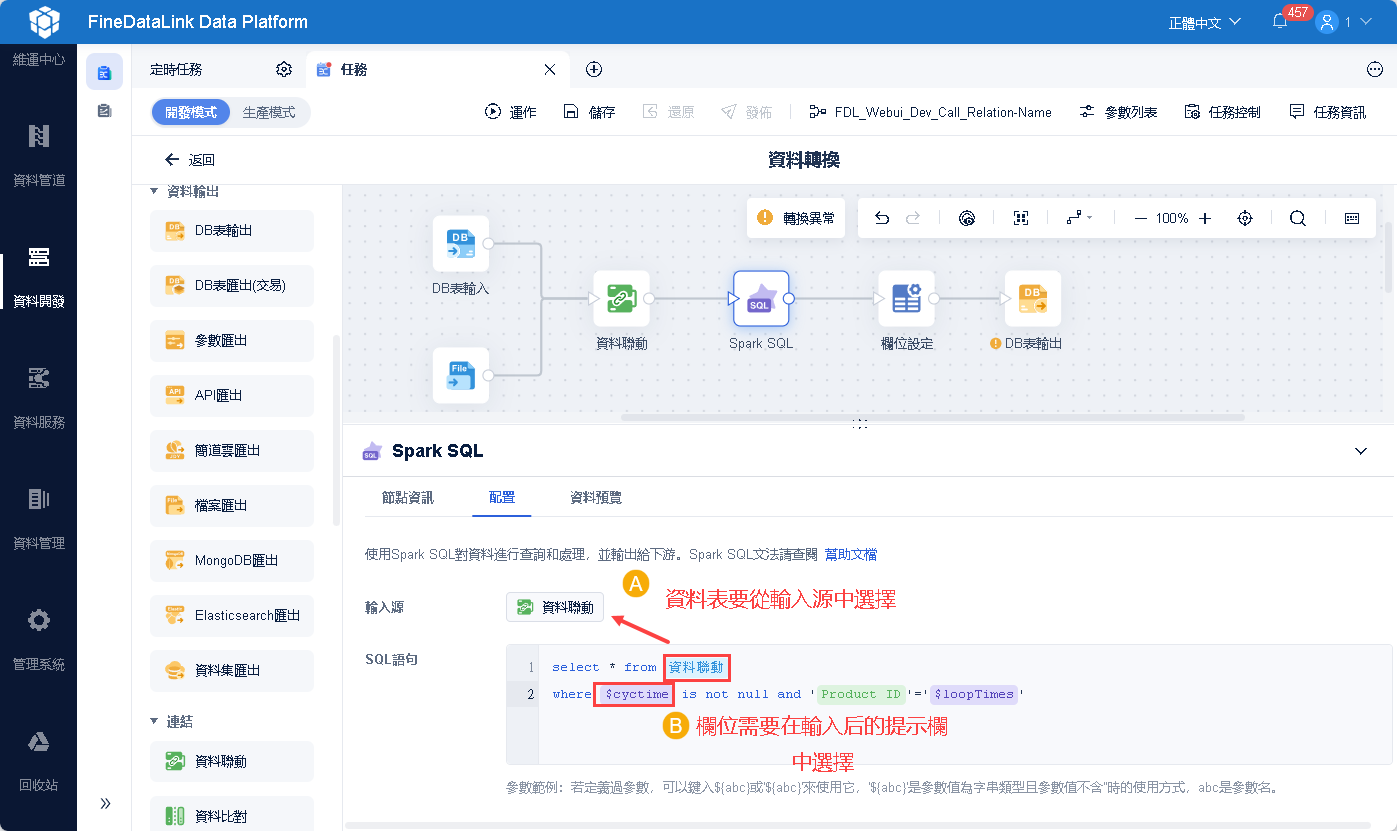The image size is (1397, 831).
Task: Zoom in the canvas with plus
Action: click(1205, 218)
